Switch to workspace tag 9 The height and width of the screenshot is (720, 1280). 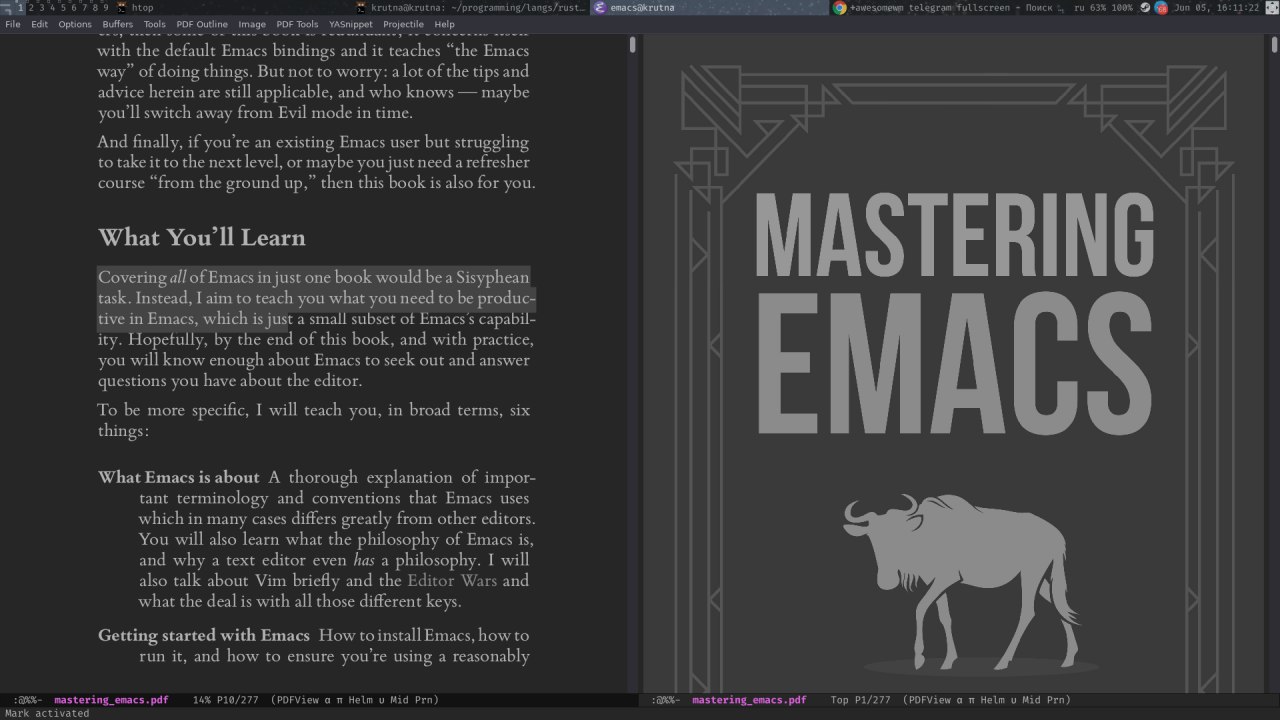(105, 7)
